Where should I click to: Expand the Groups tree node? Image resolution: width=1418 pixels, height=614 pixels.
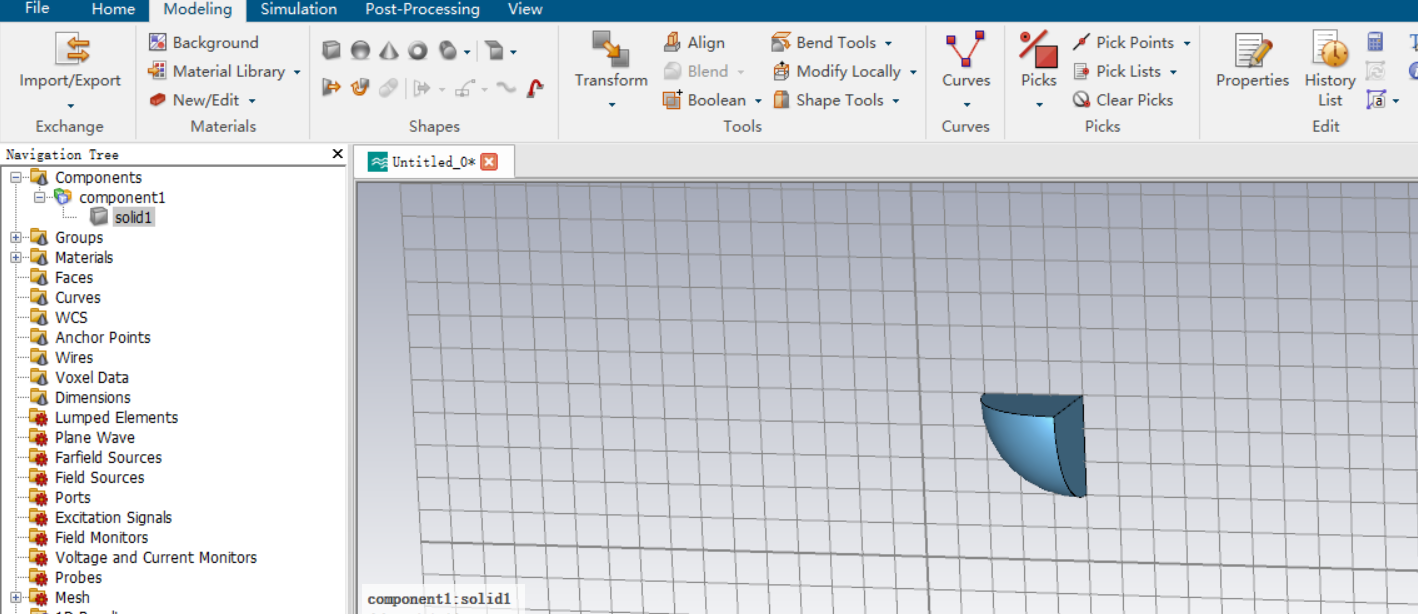(x=16, y=237)
